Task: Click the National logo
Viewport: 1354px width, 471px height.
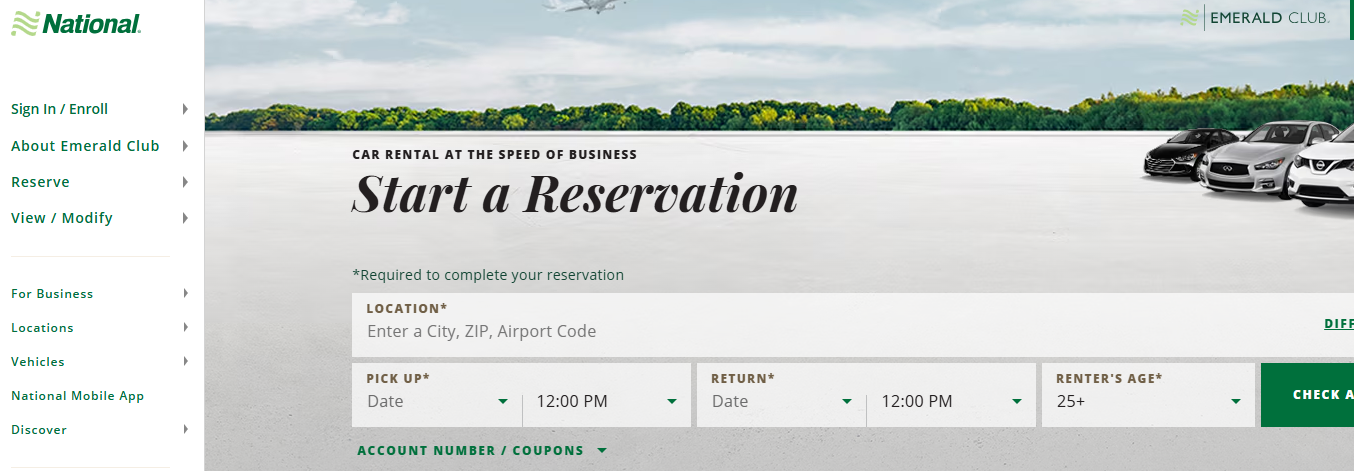Action: pyautogui.click(x=76, y=23)
